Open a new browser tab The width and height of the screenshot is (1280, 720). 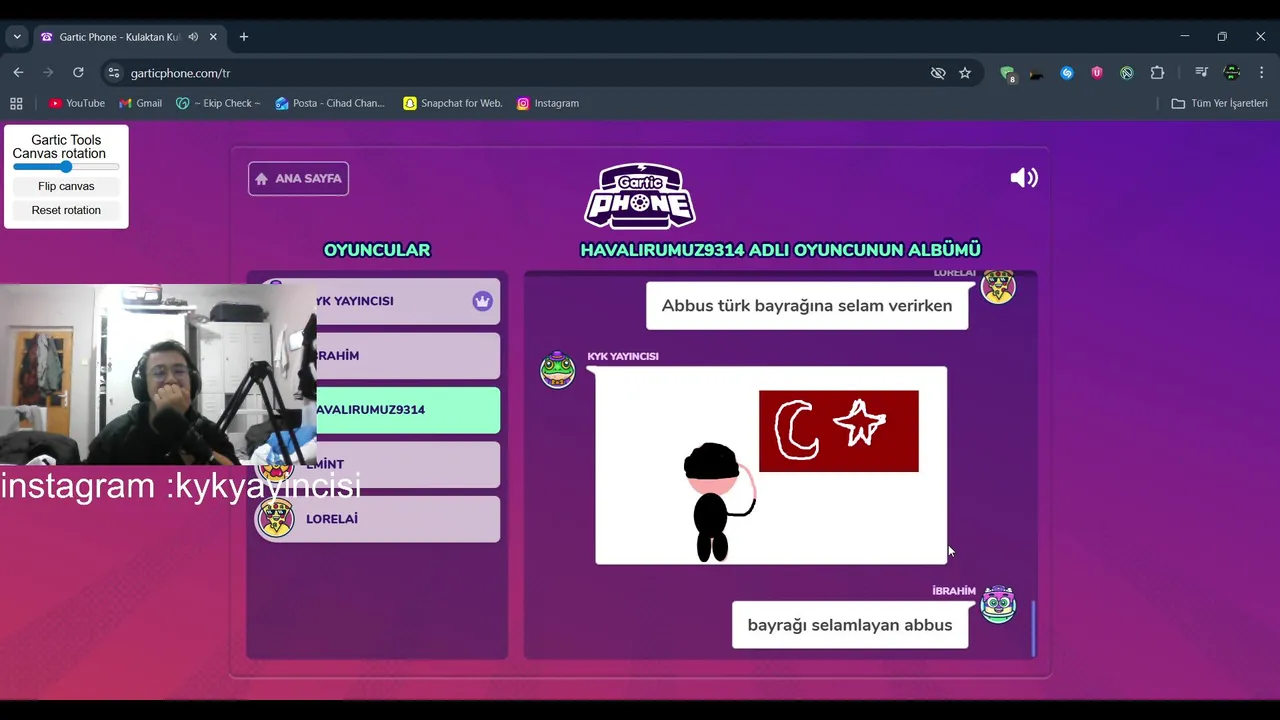click(x=244, y=37)
